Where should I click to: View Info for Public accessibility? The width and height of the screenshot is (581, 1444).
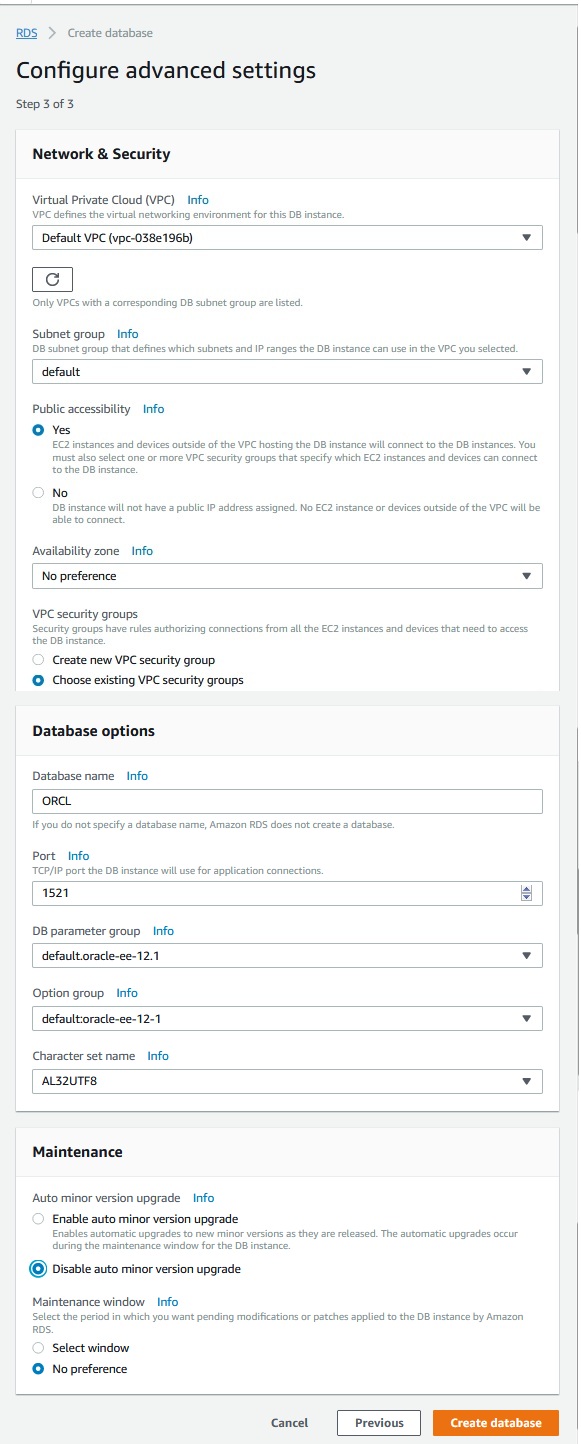[x=153, y=408]
